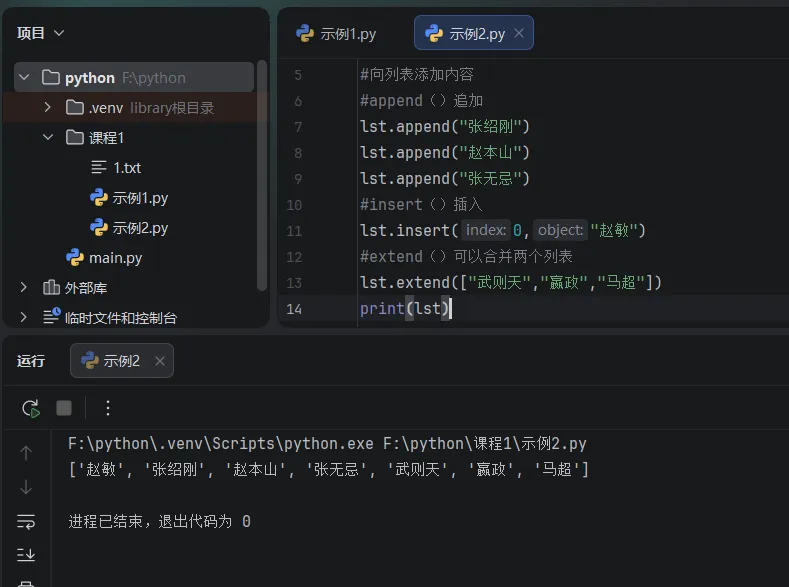Image resolution: width=789 pixels, height=587 pixels.
Task: Close the 示例2.py editor tab
Action: [x=519, y=33]
